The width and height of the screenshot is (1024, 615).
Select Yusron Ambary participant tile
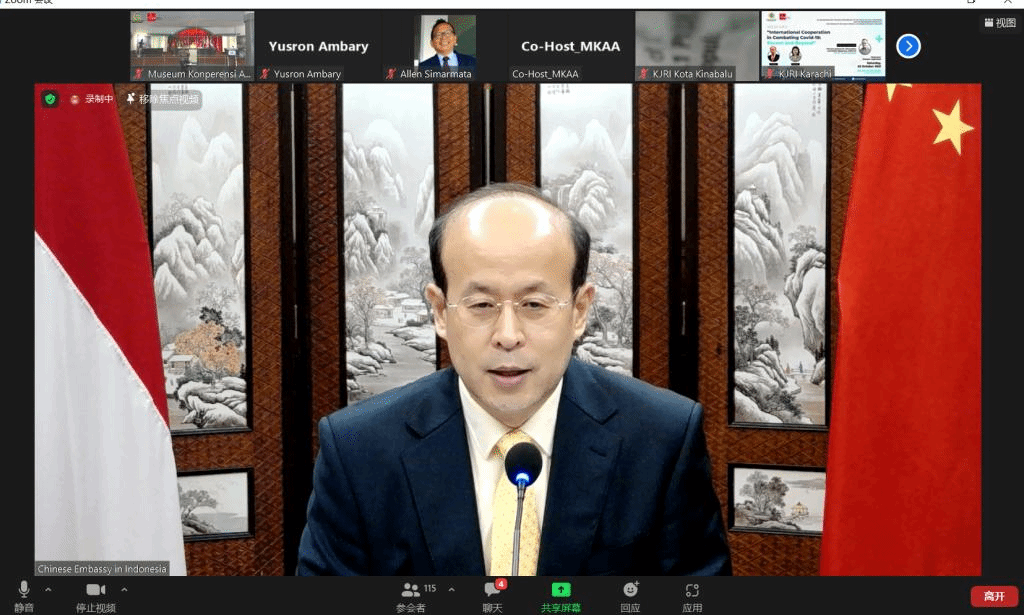pyautogui.click(x=318, y=45)
